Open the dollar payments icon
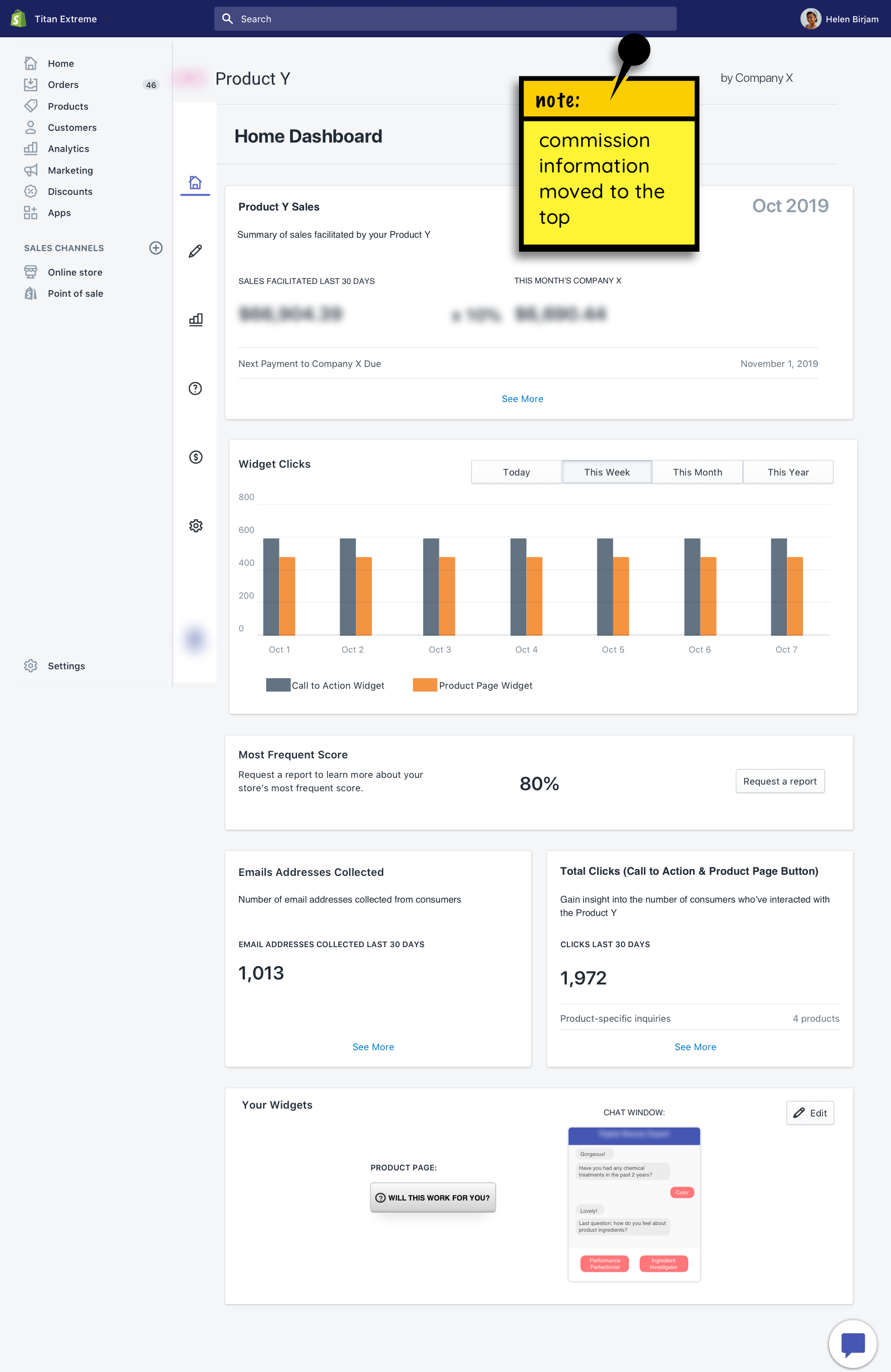891x1372 pixels. pos(195,457)
